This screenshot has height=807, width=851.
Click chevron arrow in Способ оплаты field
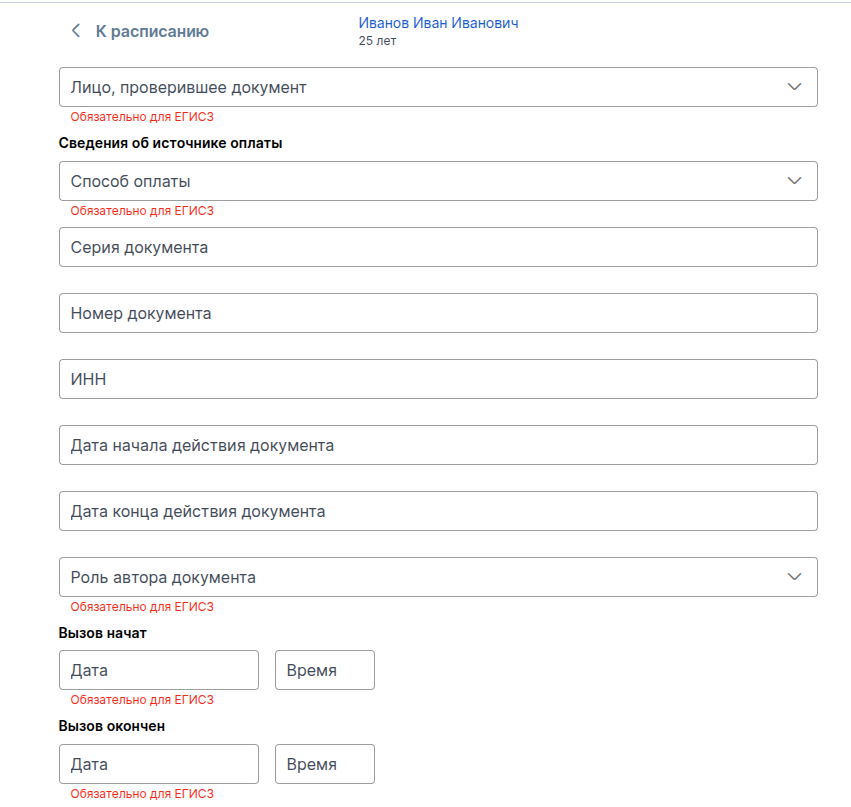[795, 181]
